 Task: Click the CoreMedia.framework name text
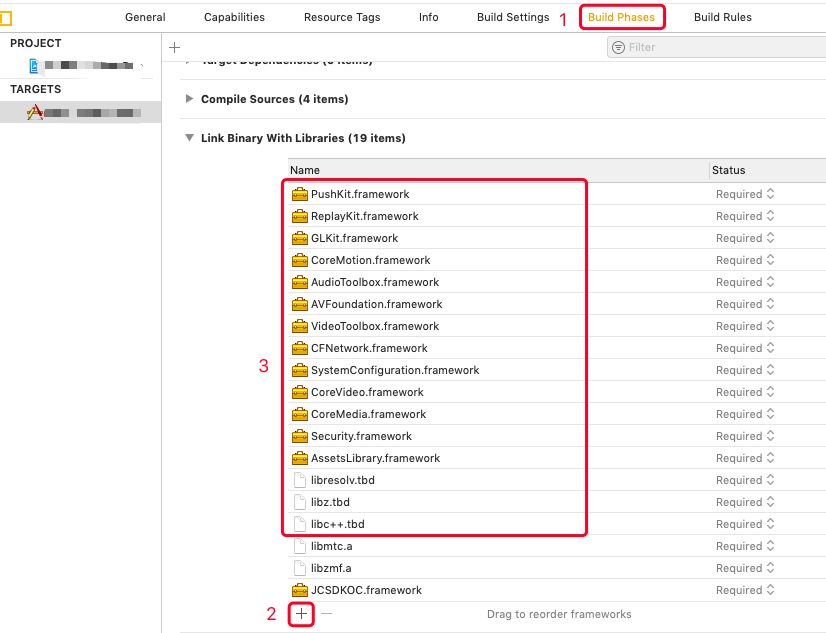tap(368, 414)
